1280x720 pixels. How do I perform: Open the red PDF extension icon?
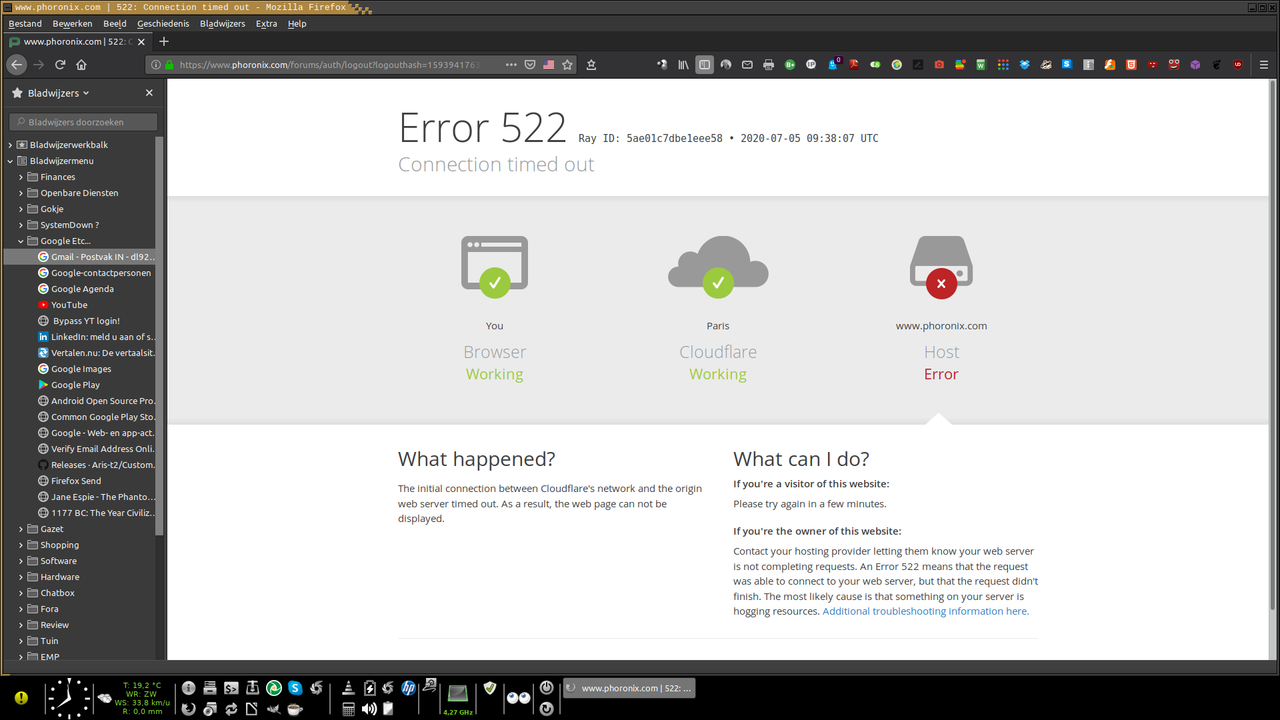(854, 64)
